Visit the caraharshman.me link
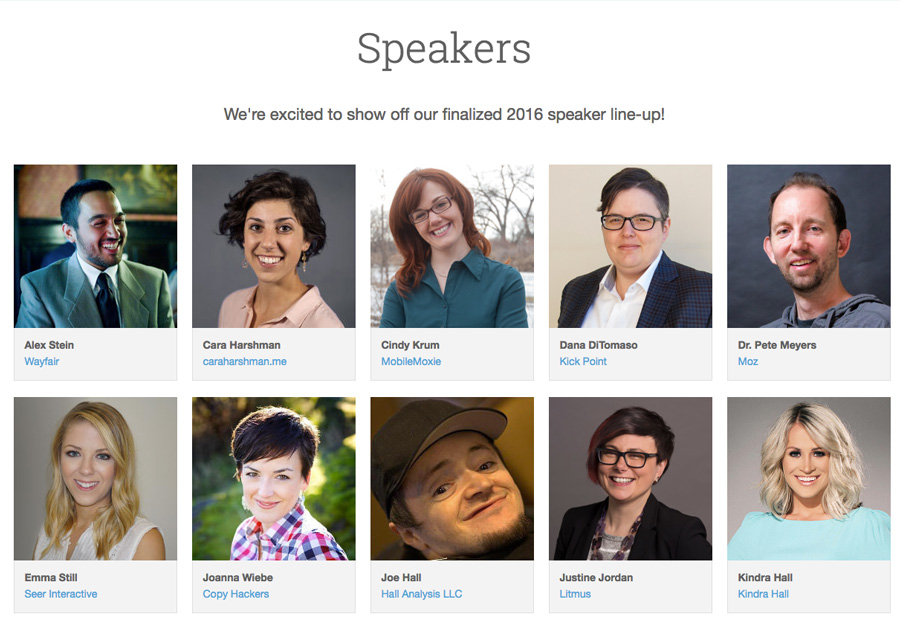Viewport: 900px width, 621px height. click(x=245, y=362)
